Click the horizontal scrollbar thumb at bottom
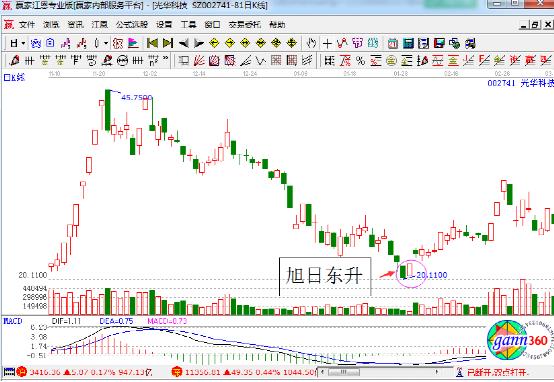554x382 pixels. [344, 372]
